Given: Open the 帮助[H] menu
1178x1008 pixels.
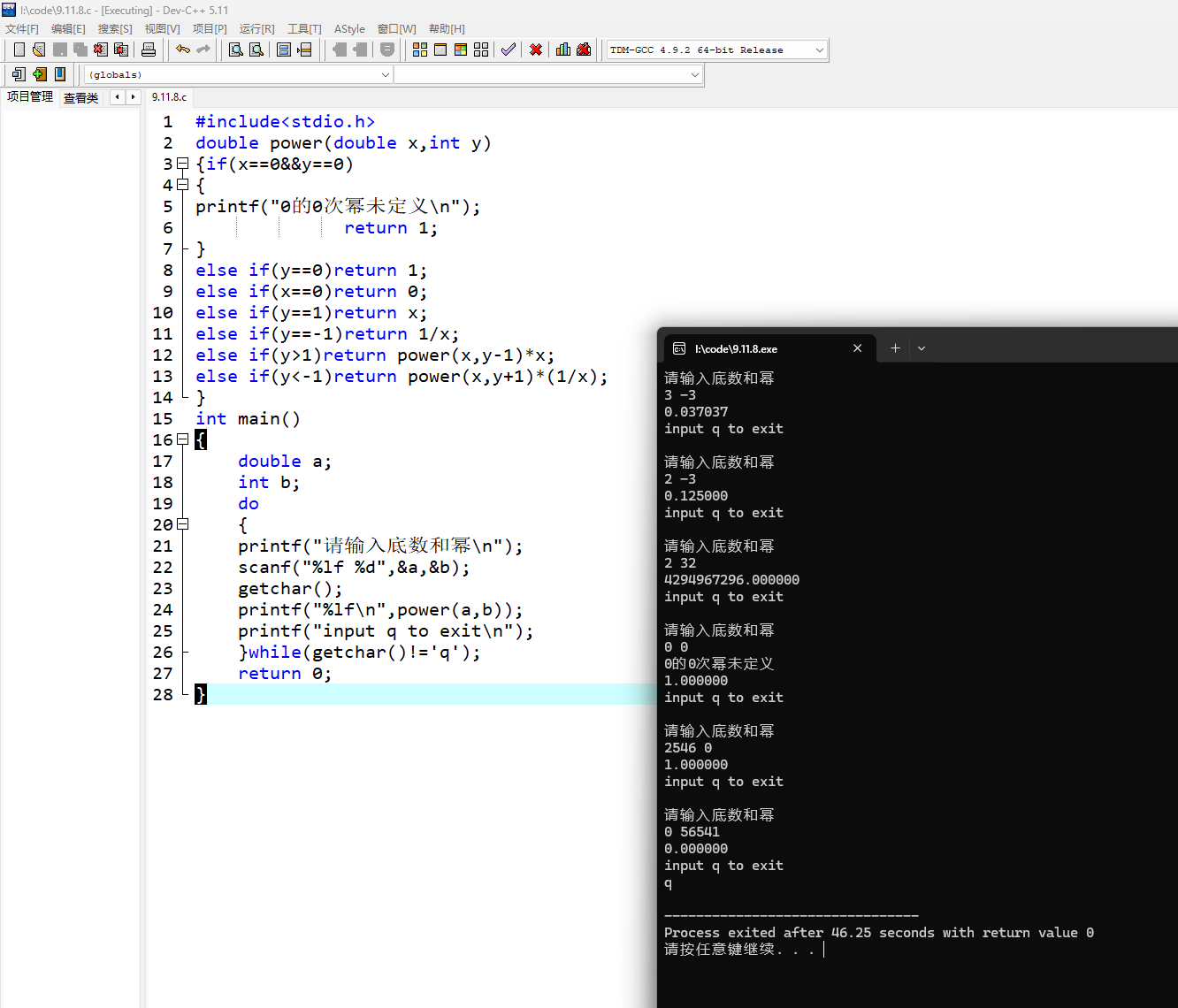Looking at the screenshot, I should (x=447, y=29).
